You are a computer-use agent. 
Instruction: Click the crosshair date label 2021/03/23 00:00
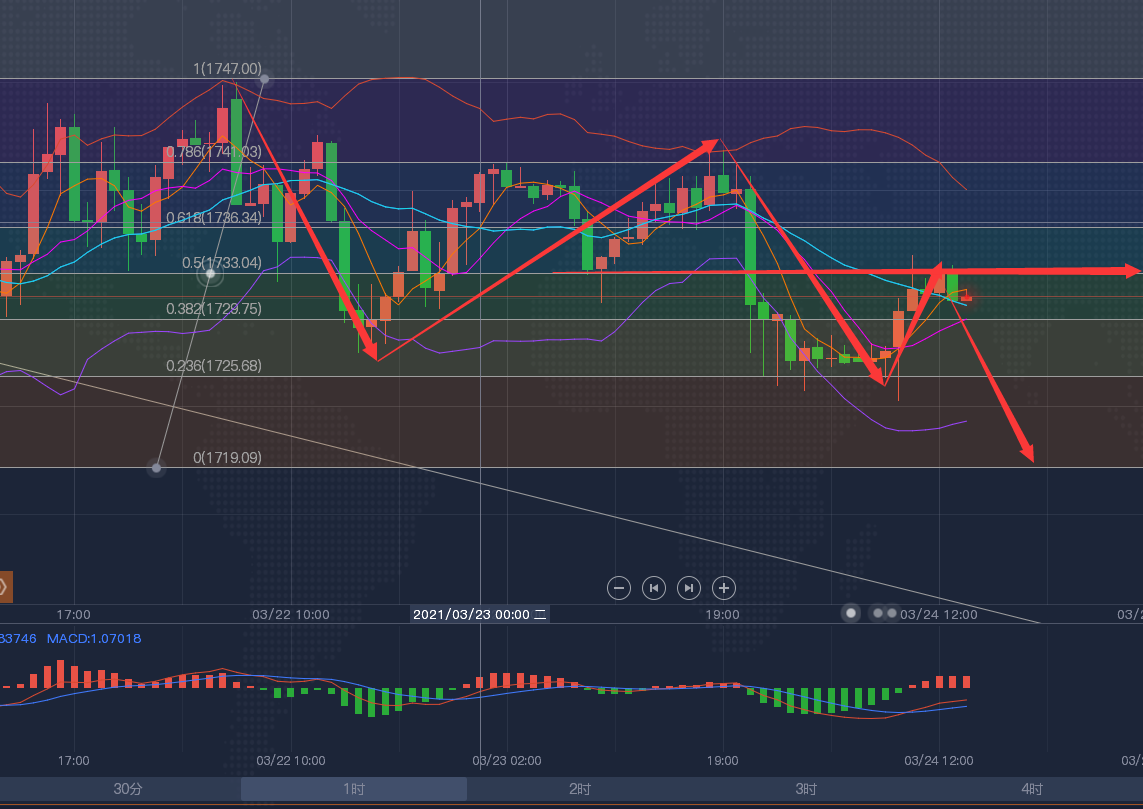pyautogui.click(x=480, y=614)
